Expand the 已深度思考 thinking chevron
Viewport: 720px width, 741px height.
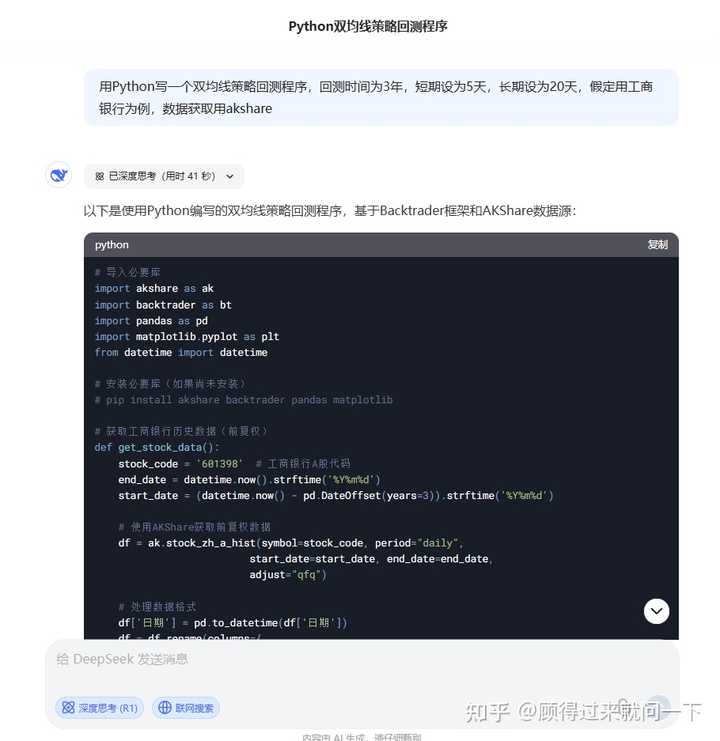[230, 176]
